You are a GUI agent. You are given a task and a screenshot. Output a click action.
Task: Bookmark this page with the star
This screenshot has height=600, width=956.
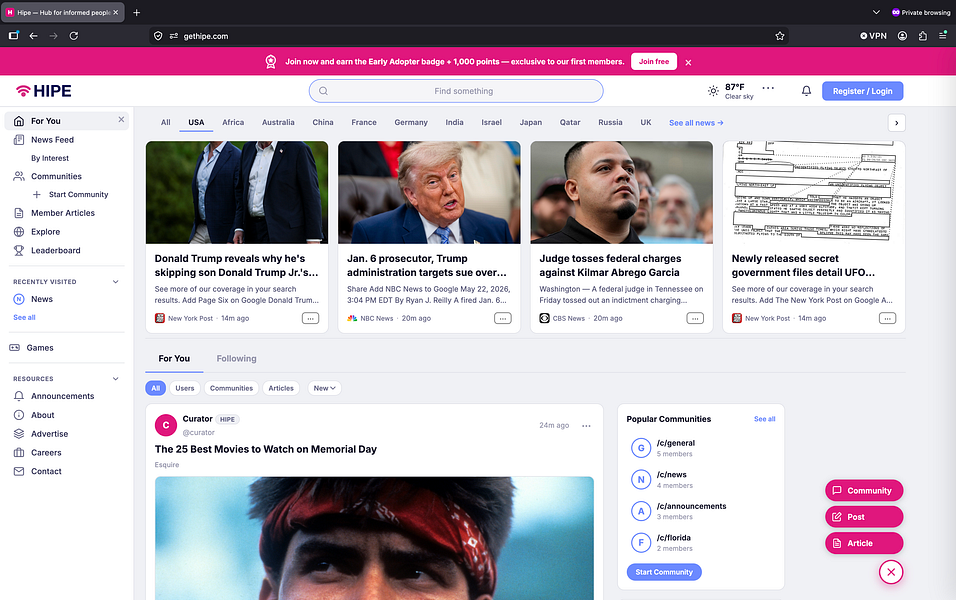coord(779,36)
